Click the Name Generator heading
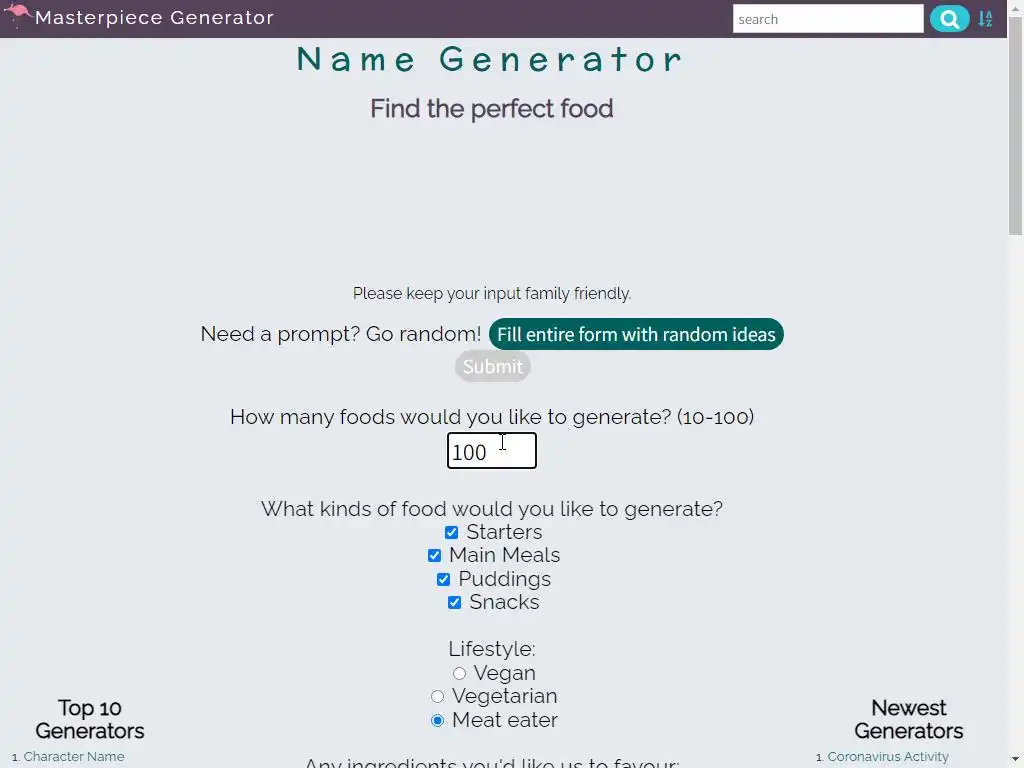1024x768 pixels. (x=491, y=60)
